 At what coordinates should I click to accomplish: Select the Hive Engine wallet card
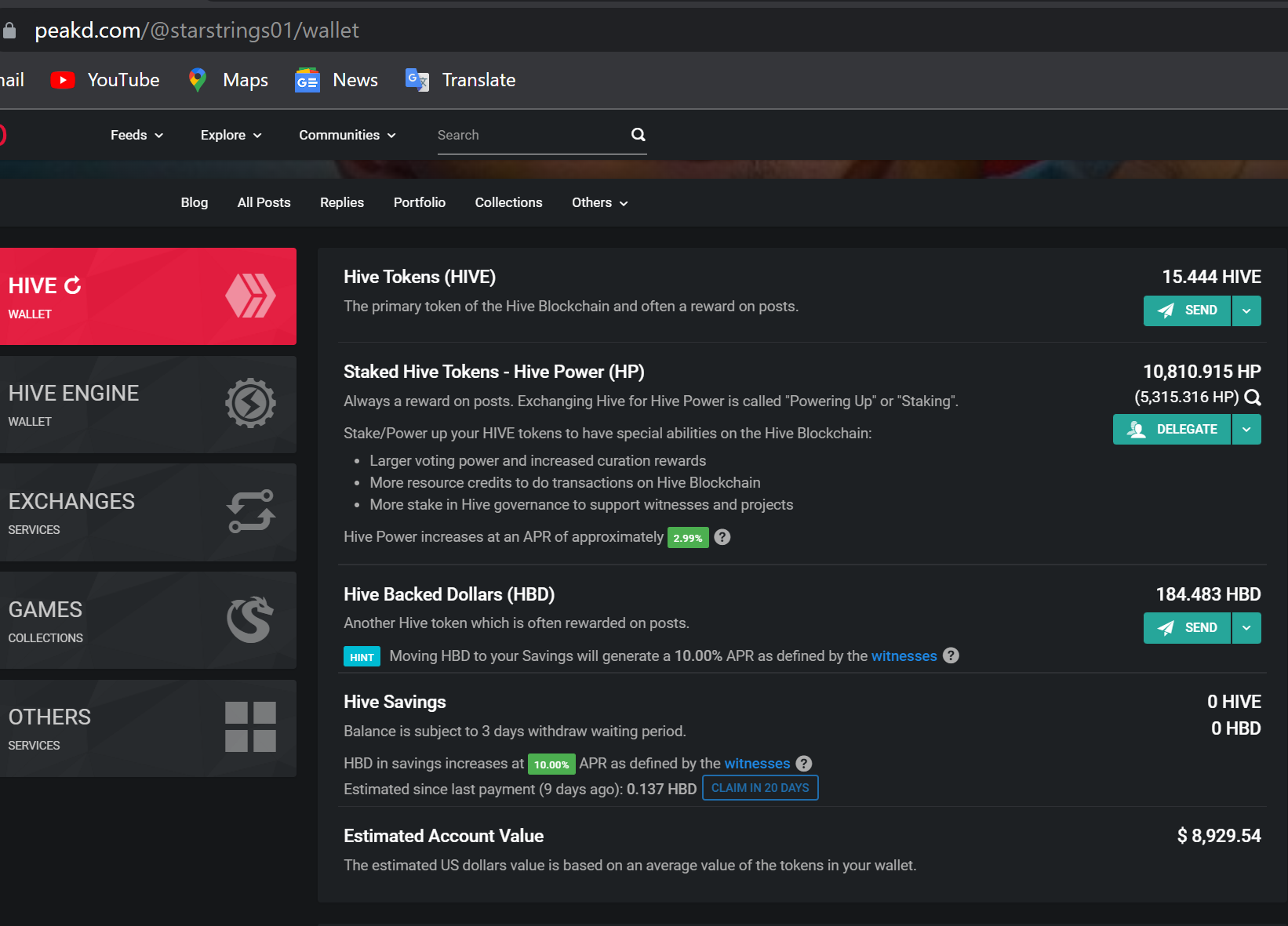pos(148,405)
